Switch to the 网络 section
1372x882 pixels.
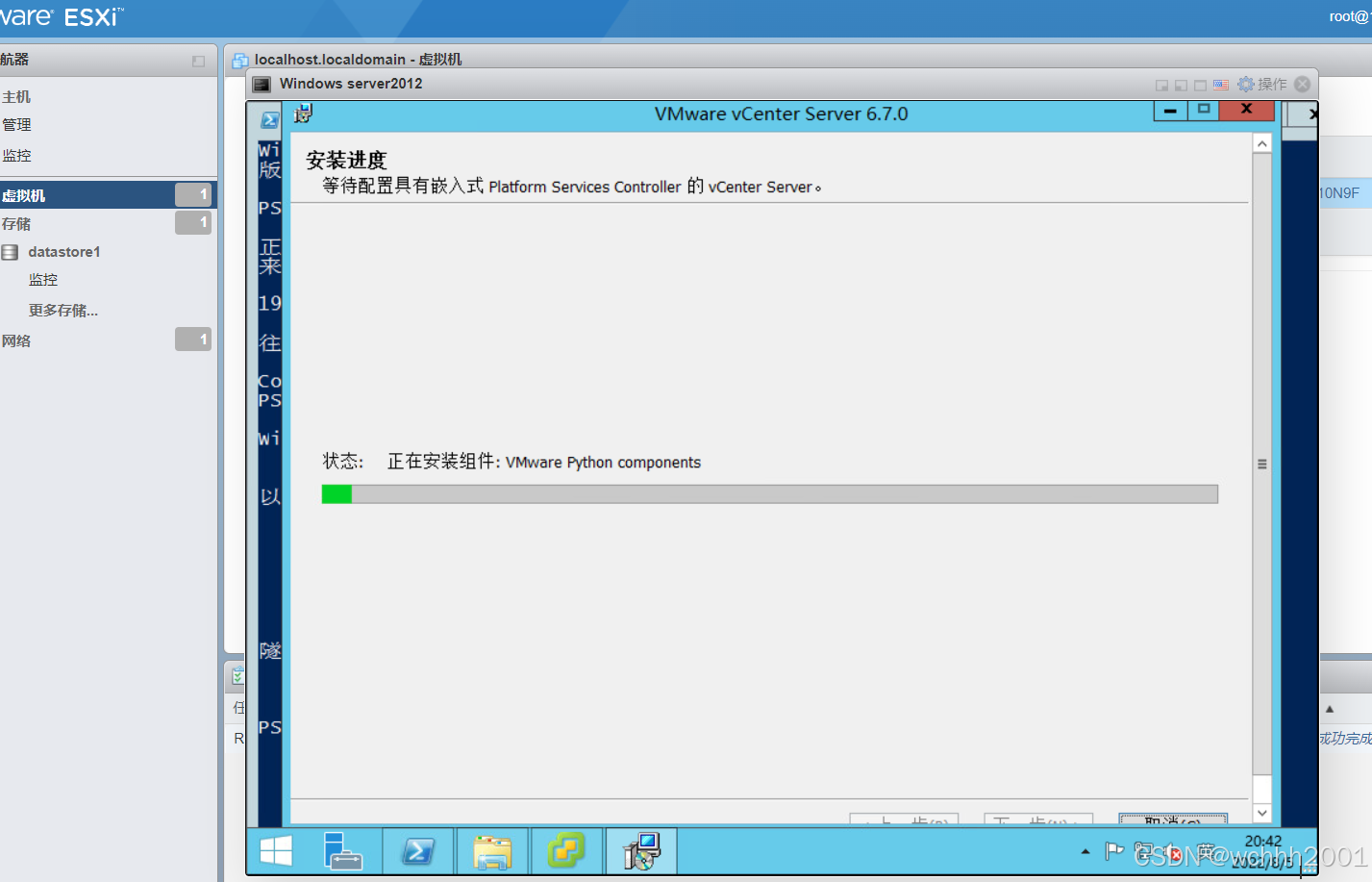tap(16, 340)
